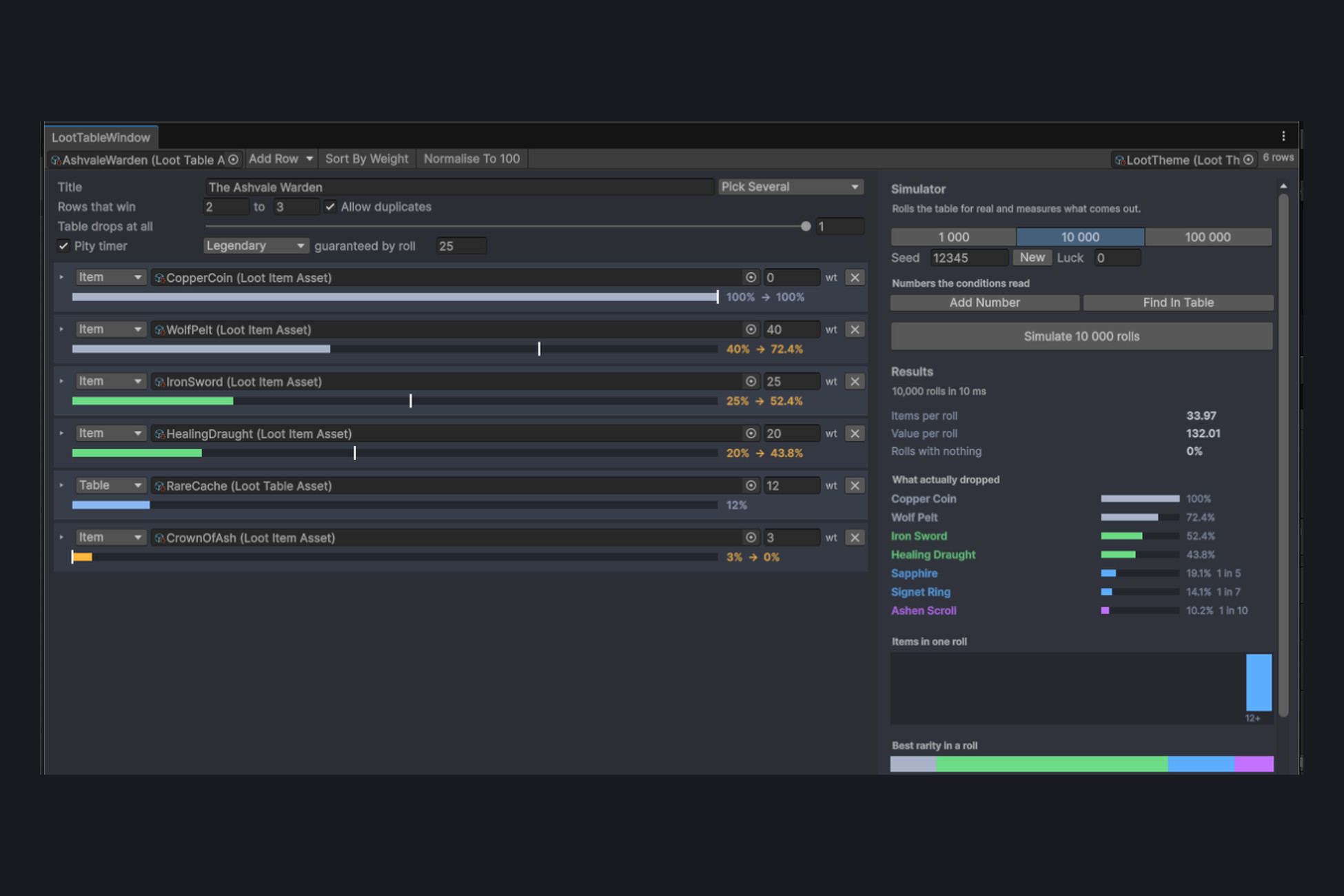Click Find In Table button

(x=1178, y=303)
